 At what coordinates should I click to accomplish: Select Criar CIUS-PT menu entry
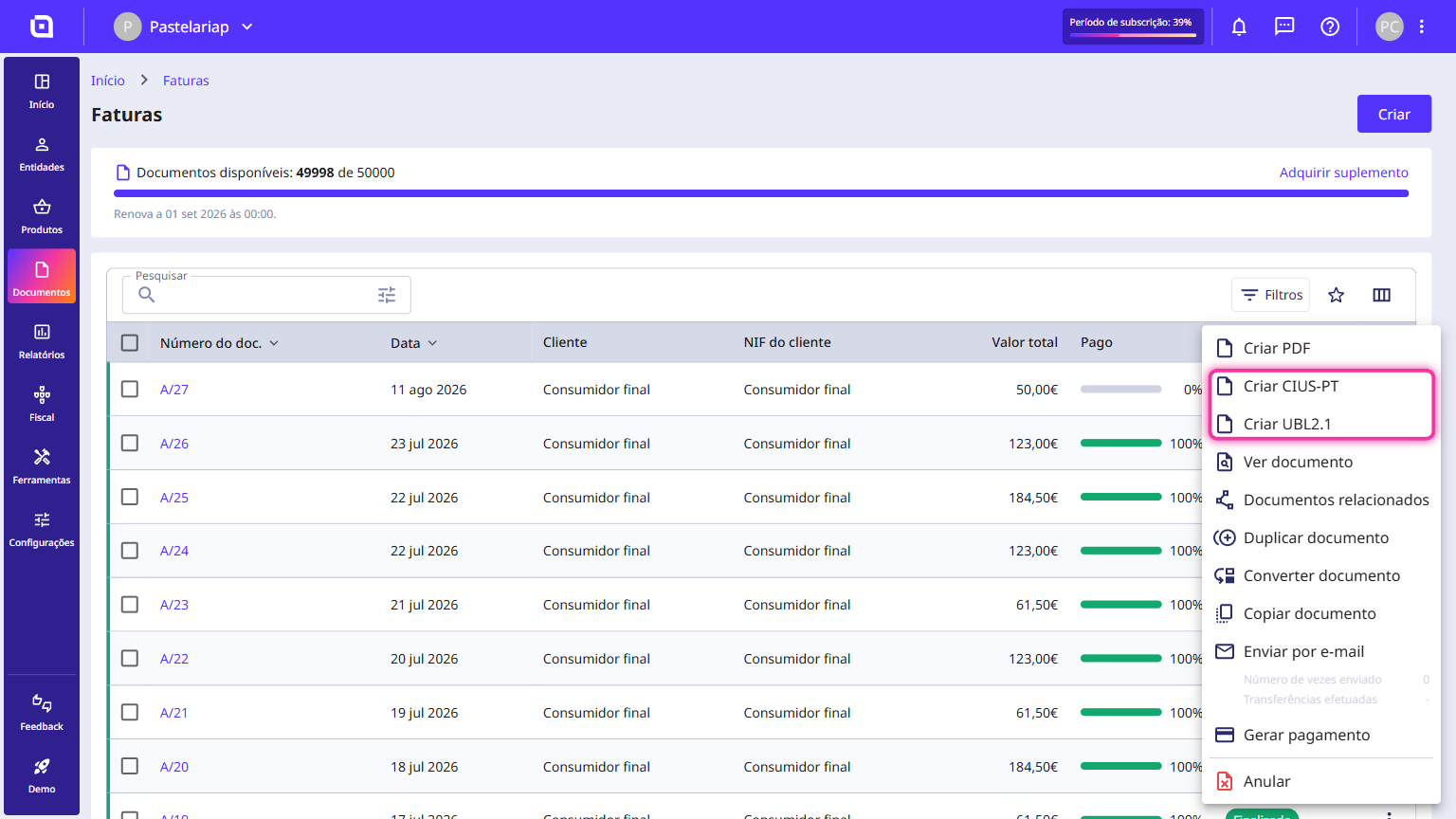[1321, 386]
